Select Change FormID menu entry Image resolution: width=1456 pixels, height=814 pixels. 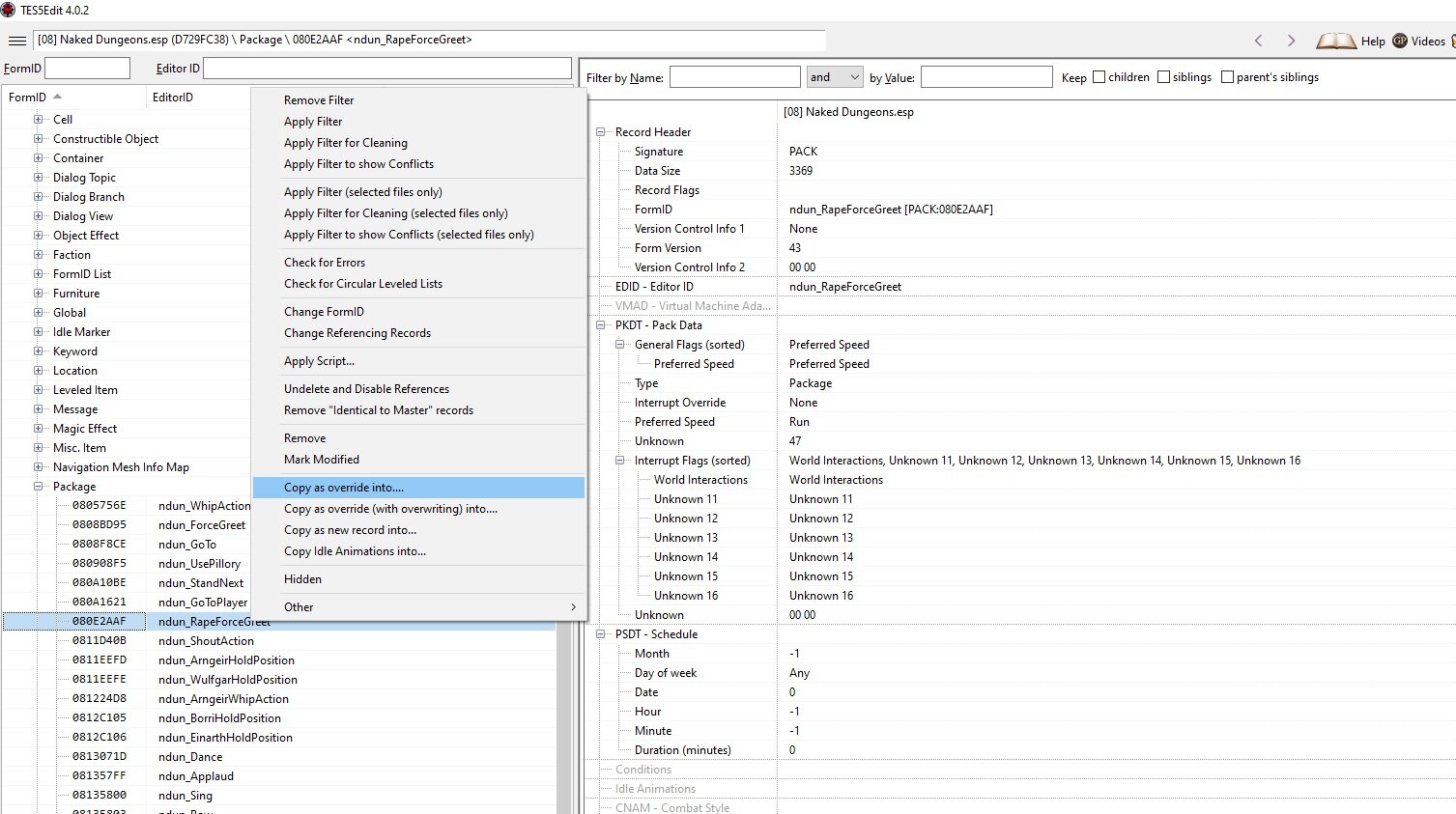pos(418,312)
